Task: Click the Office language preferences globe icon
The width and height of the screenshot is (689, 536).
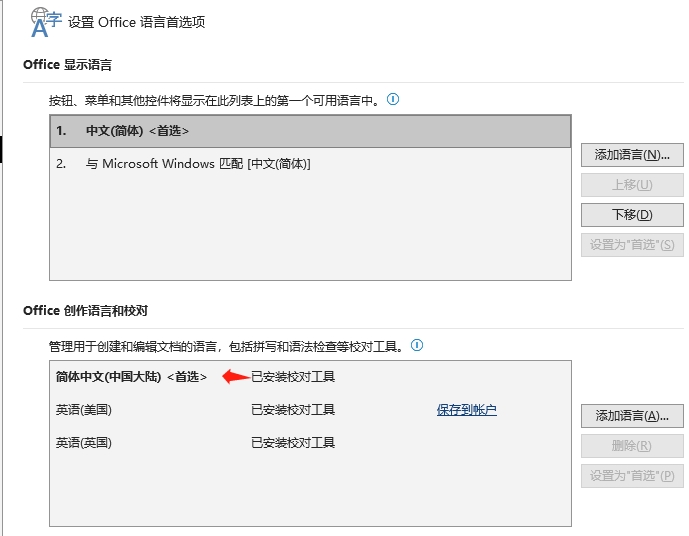Action: point(46,22)
